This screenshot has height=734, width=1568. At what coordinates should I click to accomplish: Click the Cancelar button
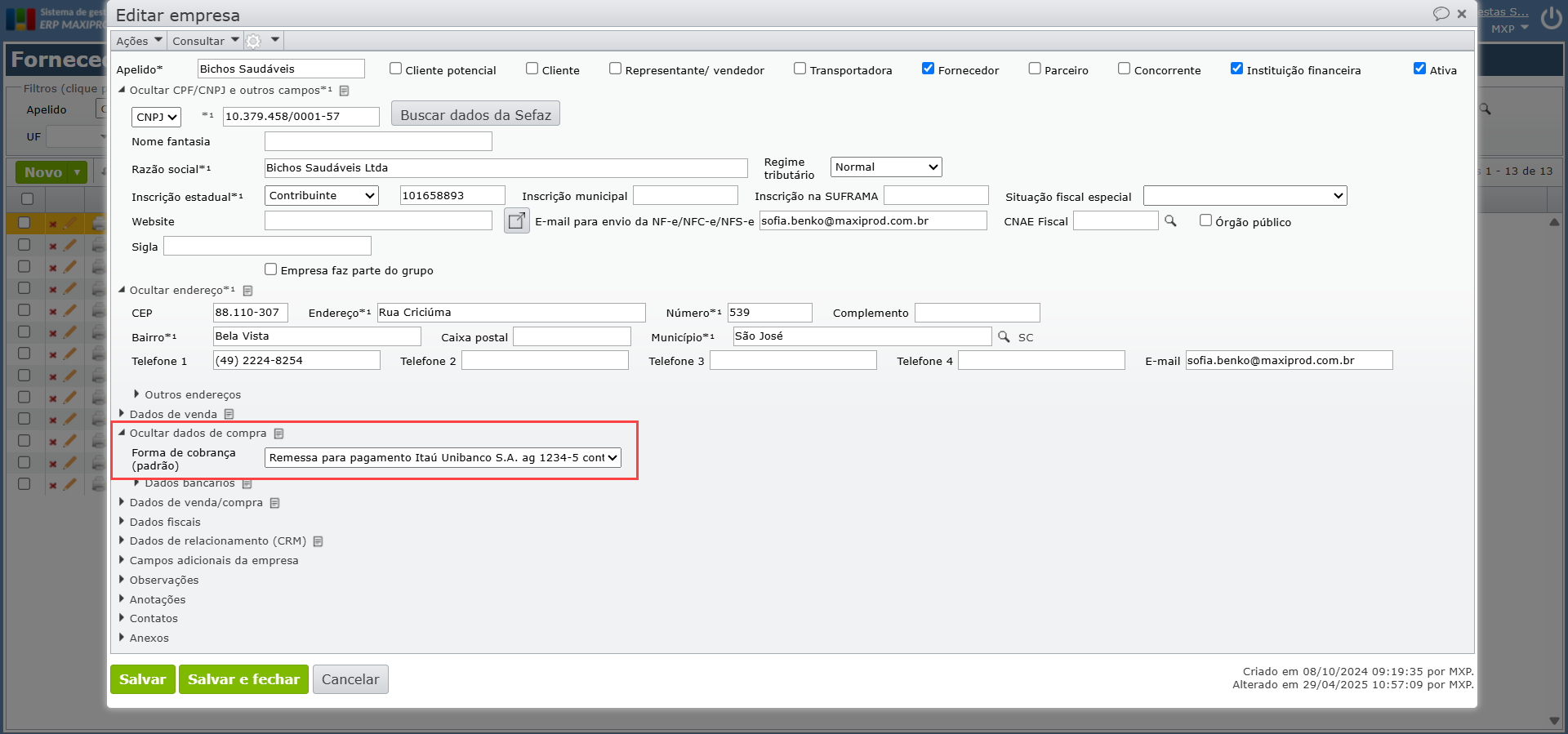pos(350,679)
